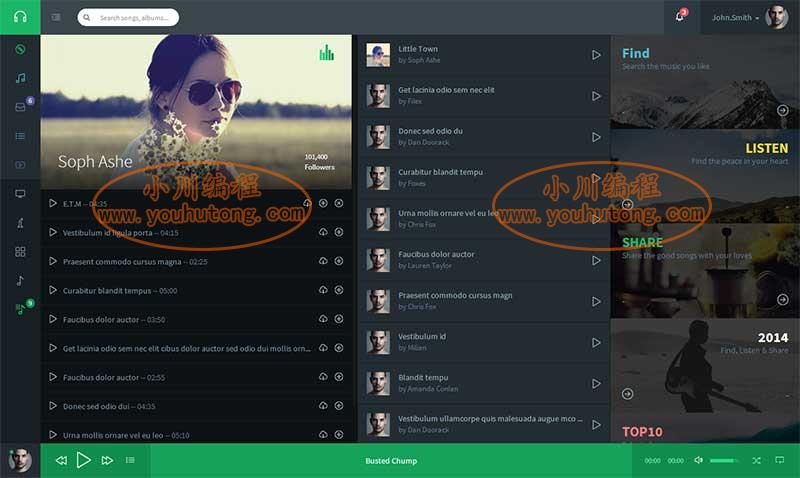Play the Little Town song

click(596, 55)
